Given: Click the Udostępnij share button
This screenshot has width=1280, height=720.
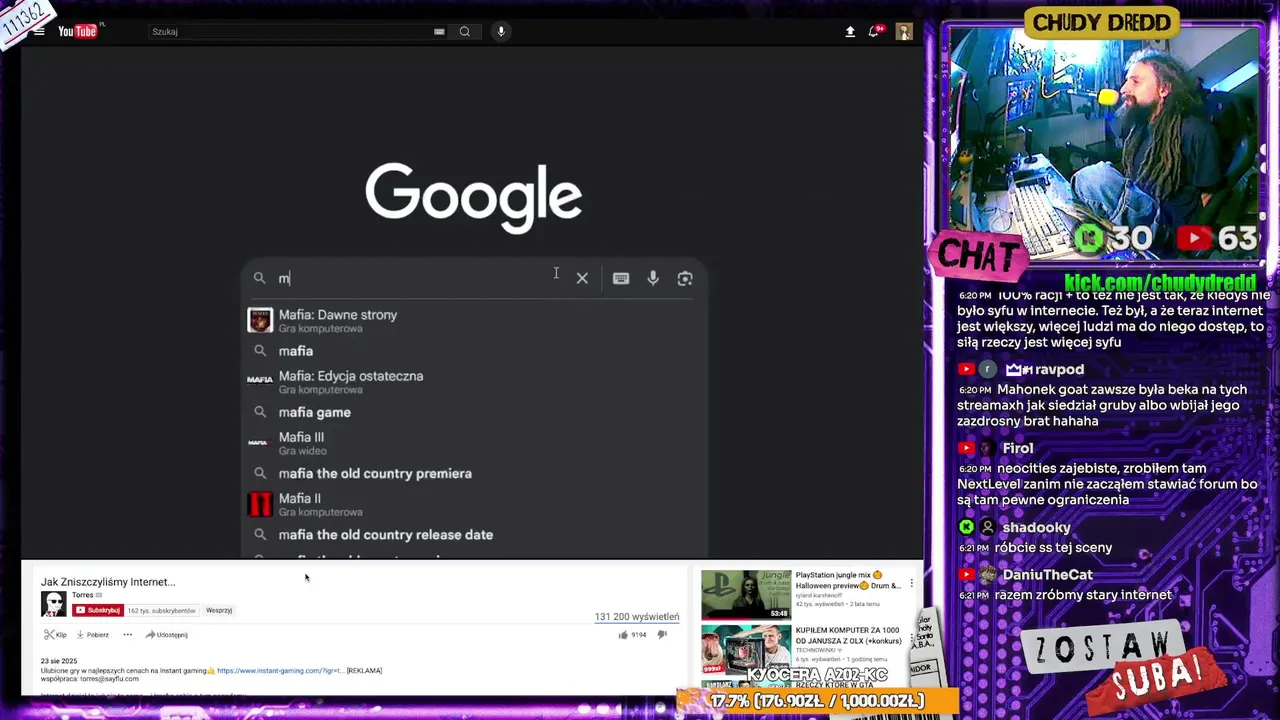Looking at the screenshot, I should (166, 635).
